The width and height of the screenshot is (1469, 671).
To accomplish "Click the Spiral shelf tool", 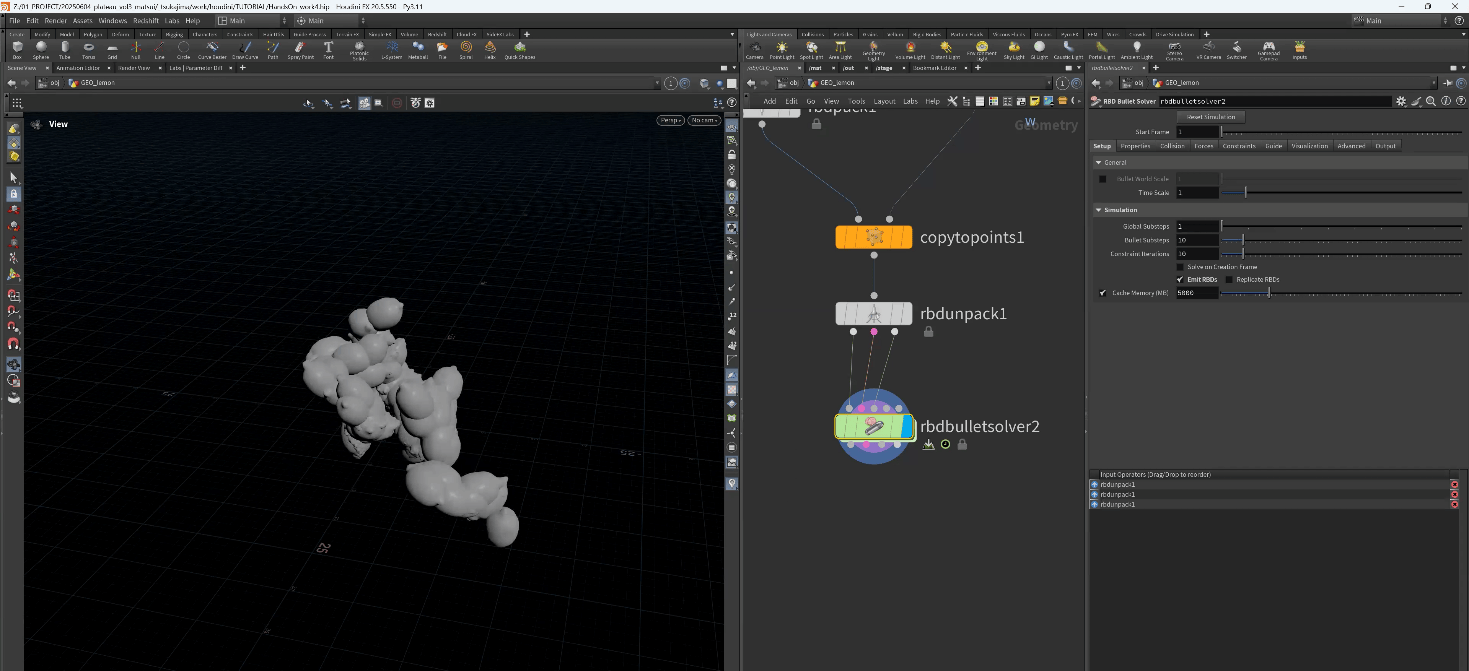I will click(466, 48).
